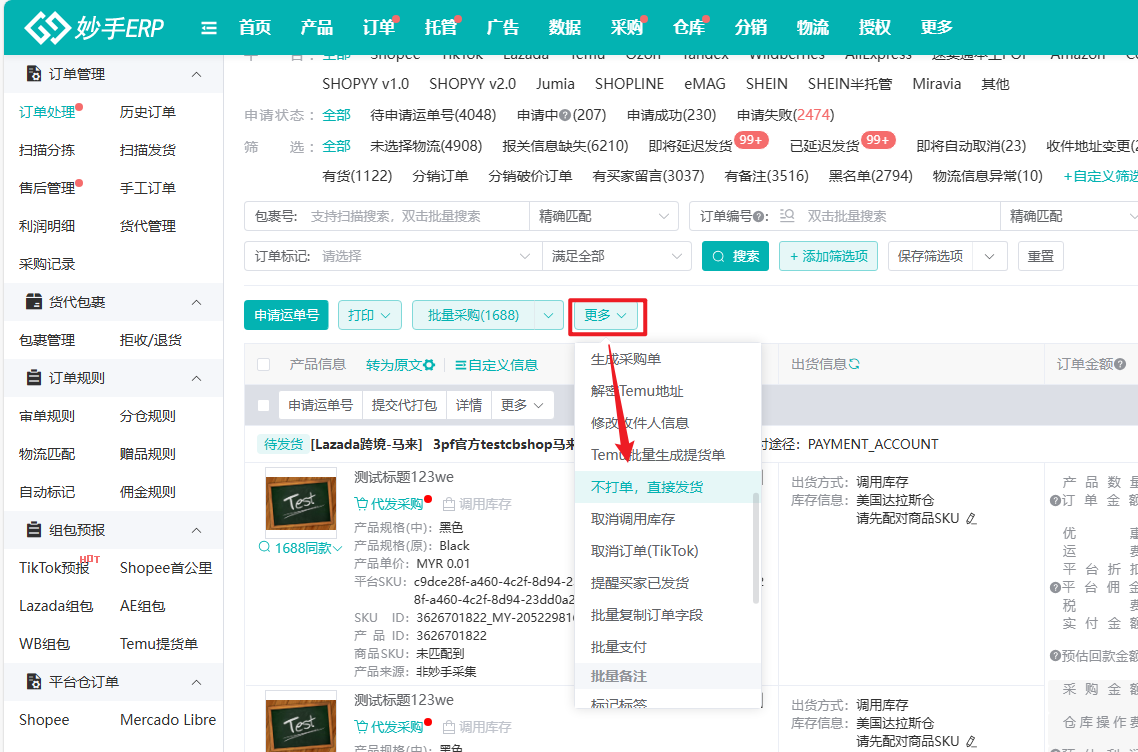Click the 平台仓订单 section icon
1138x752 pixels.
tap(33, 682)
